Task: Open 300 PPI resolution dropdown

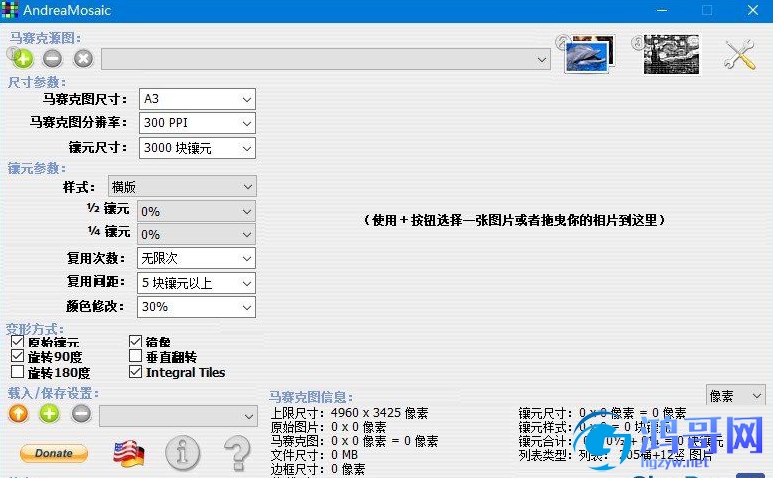Action: (x=197, y=123)
